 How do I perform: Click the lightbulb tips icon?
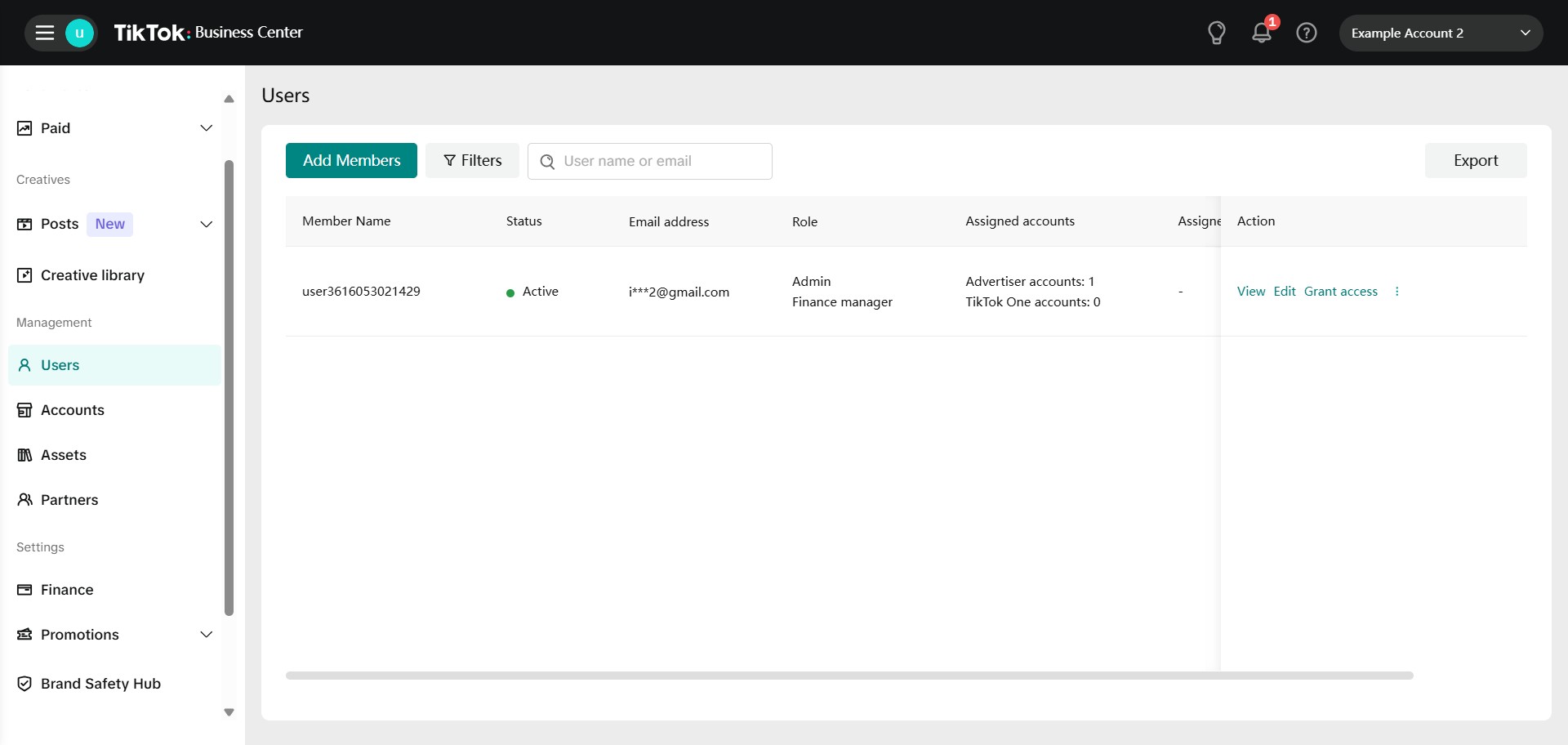(1216, 33)
